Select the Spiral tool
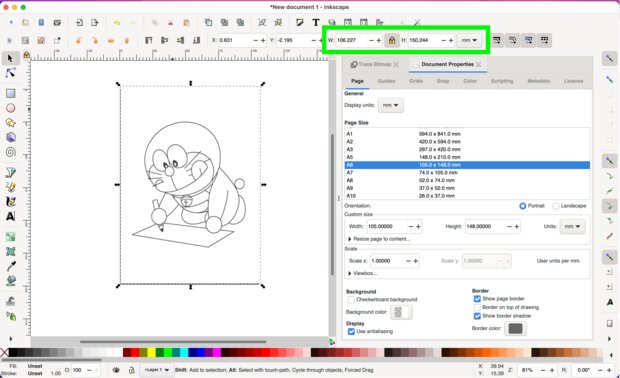 point(10,152)
